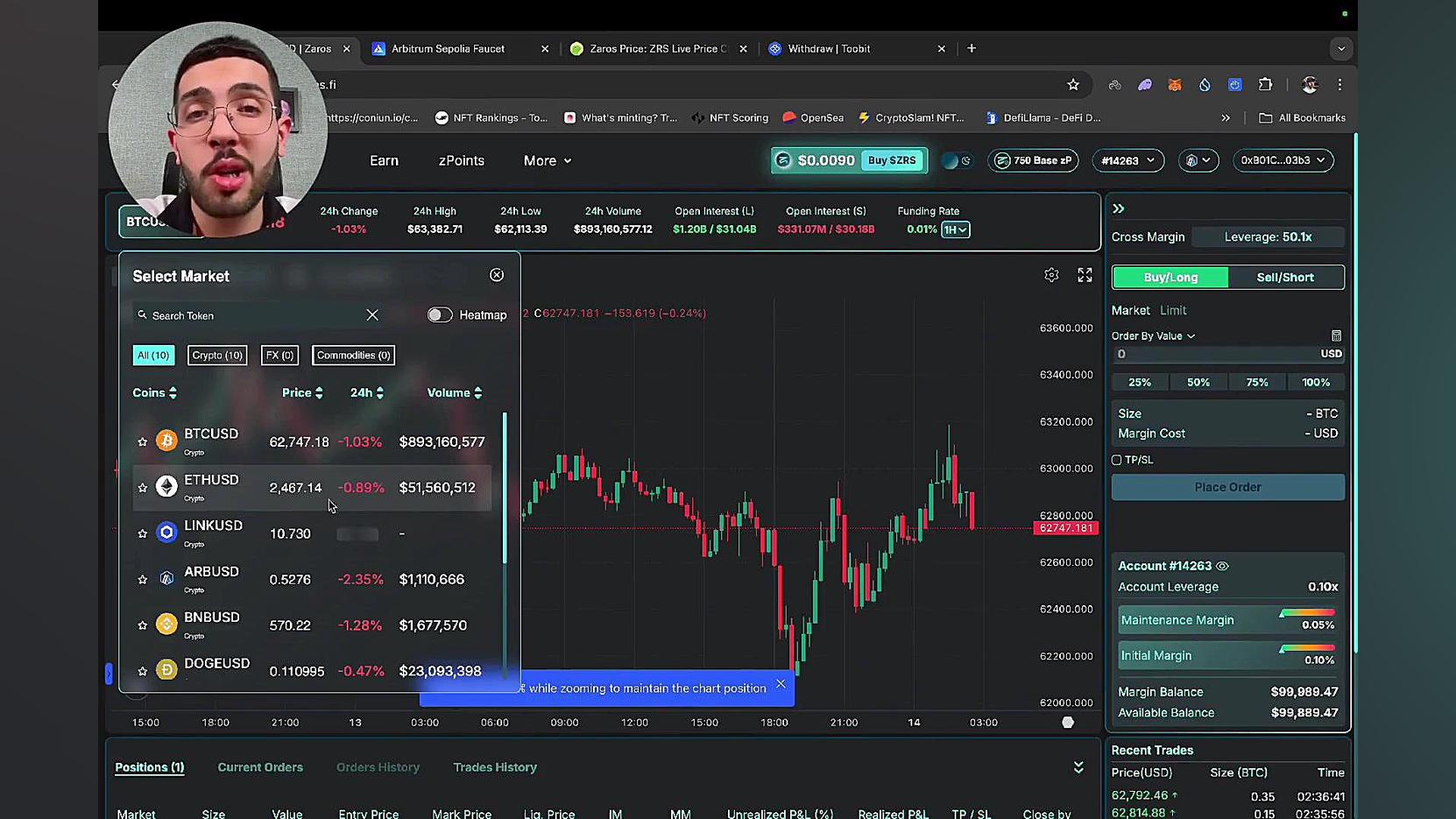Toggle the Heatmap switch

[x=440, y=315]
